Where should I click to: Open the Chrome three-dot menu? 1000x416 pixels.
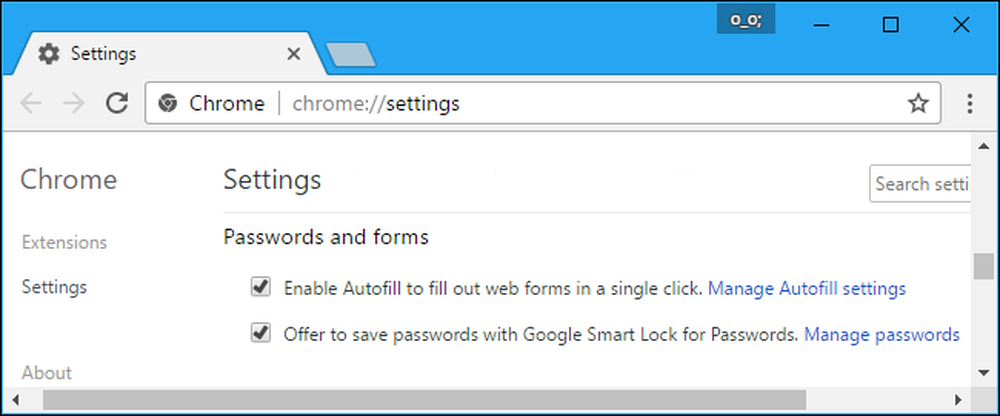click(x=969, y=103)
